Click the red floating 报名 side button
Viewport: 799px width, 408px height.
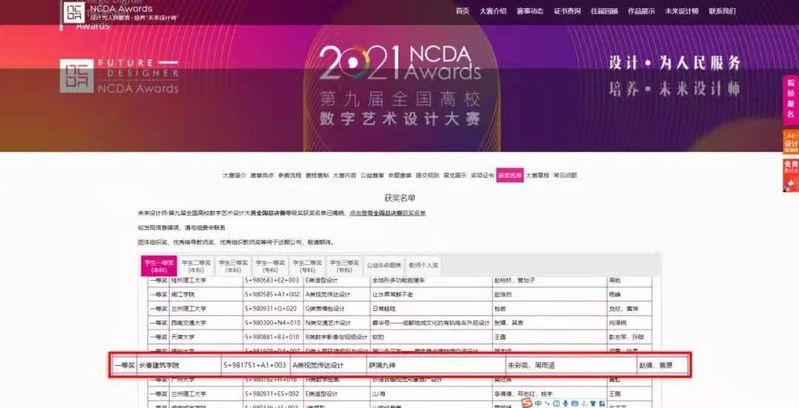790,93
